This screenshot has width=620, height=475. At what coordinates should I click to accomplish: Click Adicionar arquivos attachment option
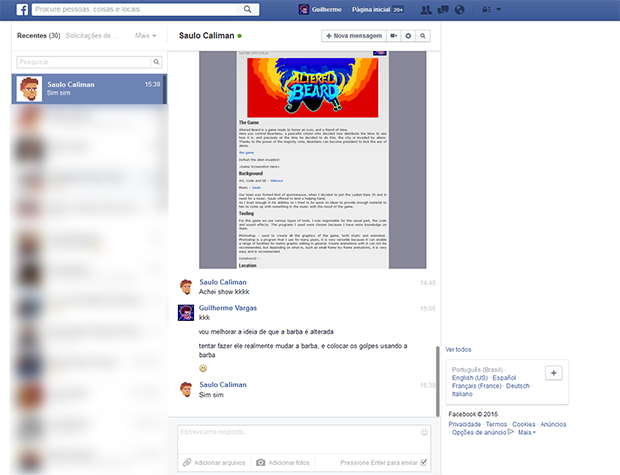(214, 463)
